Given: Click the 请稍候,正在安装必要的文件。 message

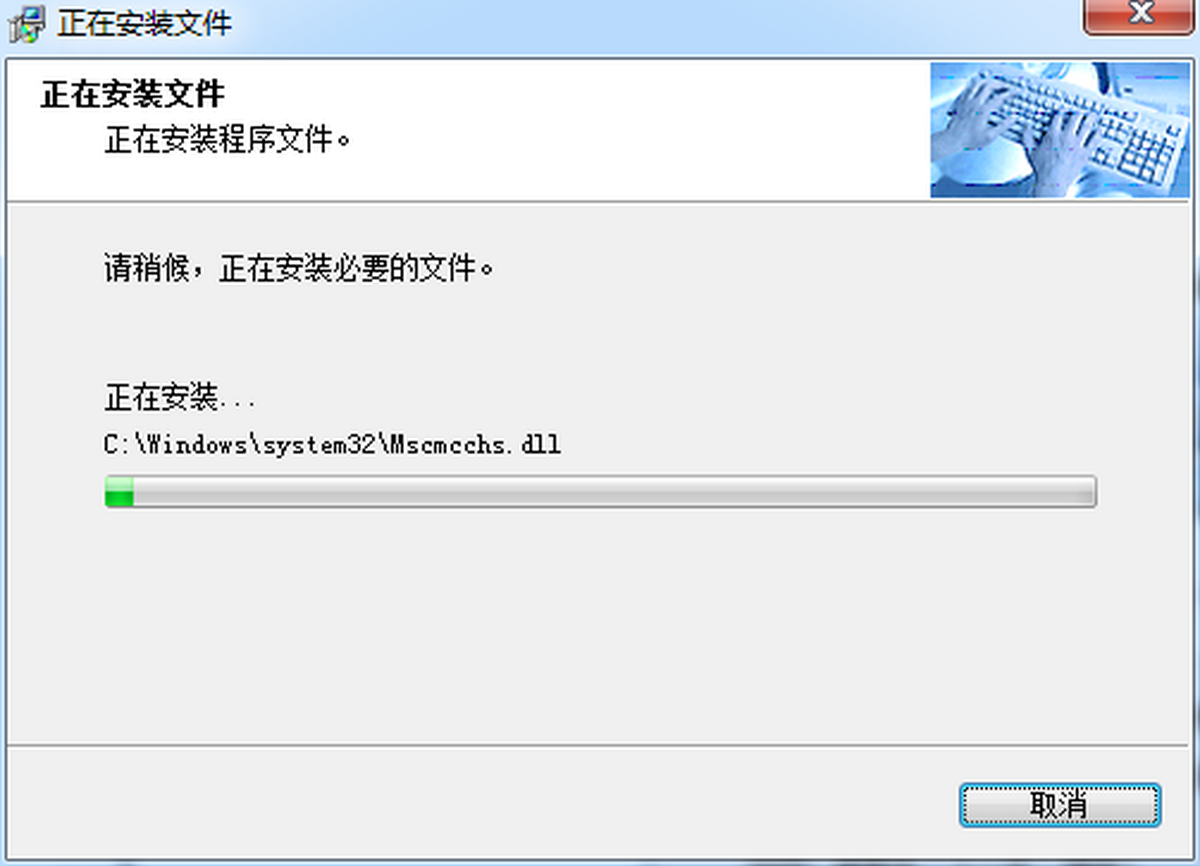Looking at the screenshot, I should (x=300, y=268).
